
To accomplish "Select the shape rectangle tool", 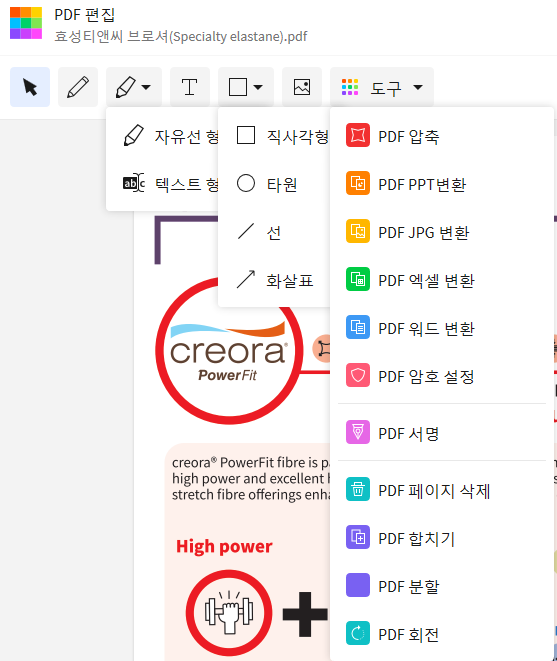I will tap(238, 87).
